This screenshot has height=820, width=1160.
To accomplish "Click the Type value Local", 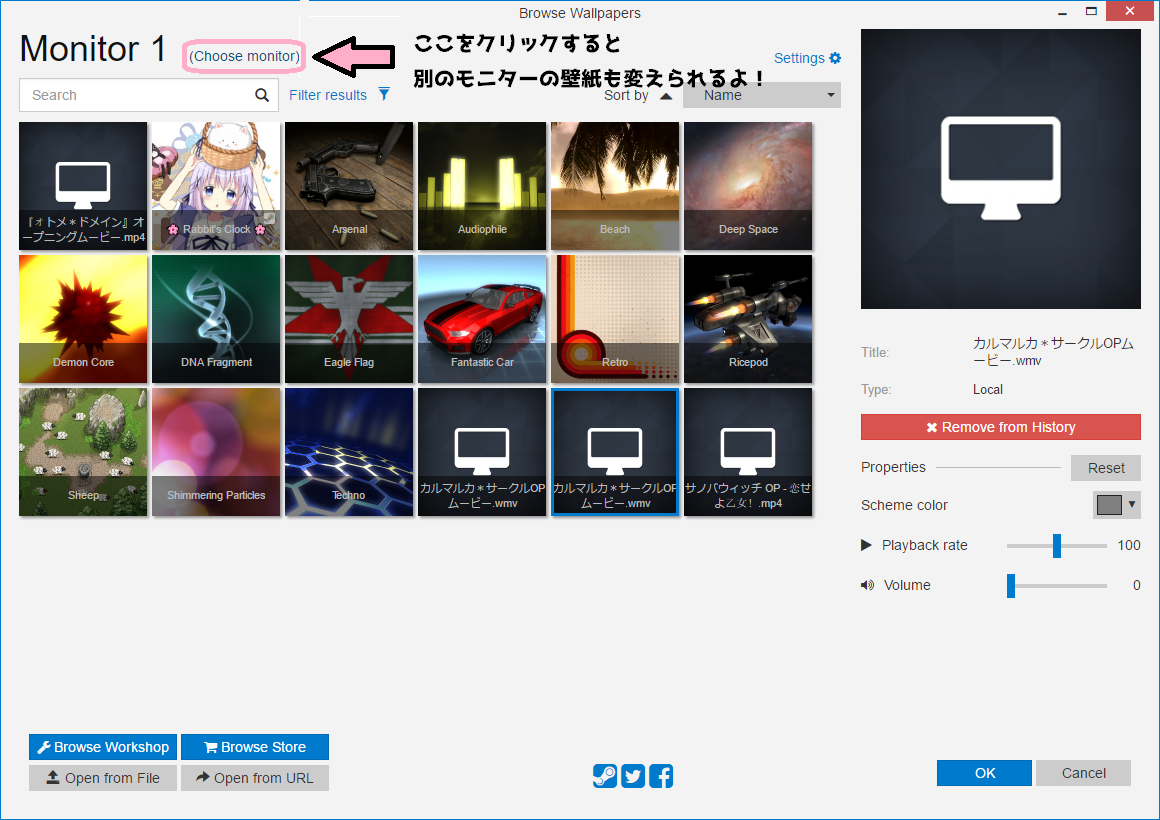I will 988,389.
